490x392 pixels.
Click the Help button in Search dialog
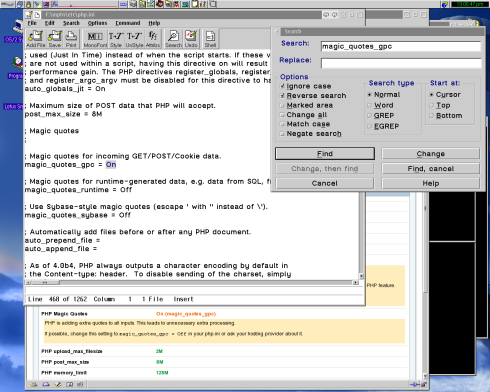point(431,183)
